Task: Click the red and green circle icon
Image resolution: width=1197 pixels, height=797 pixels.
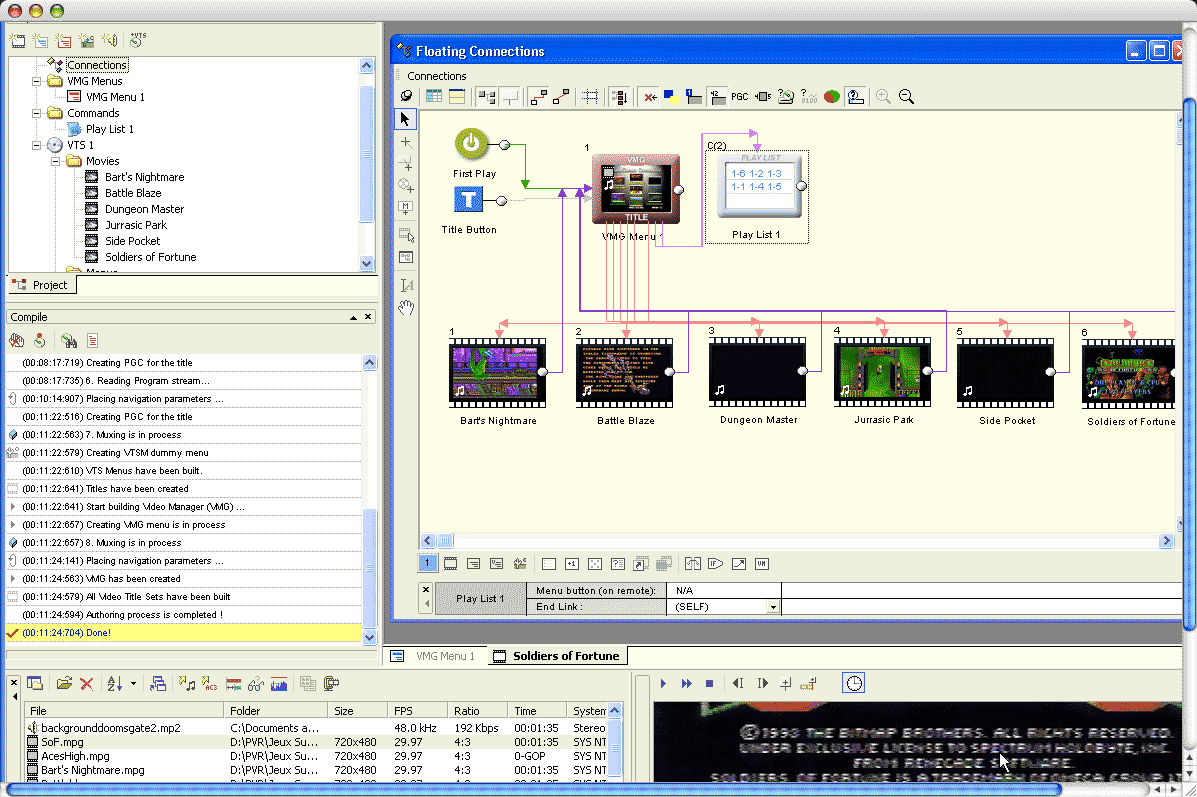Action: 832,97
